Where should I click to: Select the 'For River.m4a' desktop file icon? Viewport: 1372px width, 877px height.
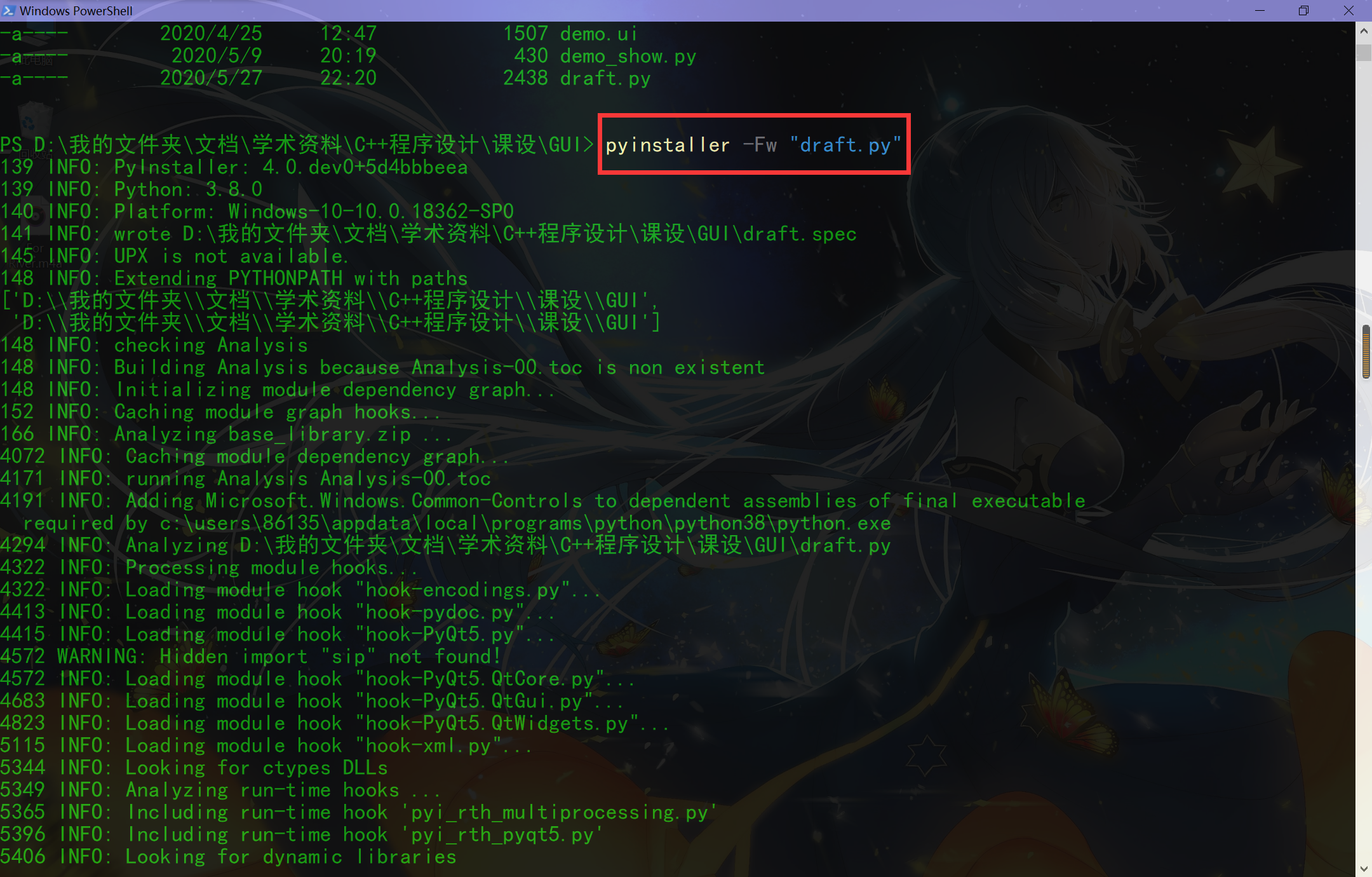[35, 216]
